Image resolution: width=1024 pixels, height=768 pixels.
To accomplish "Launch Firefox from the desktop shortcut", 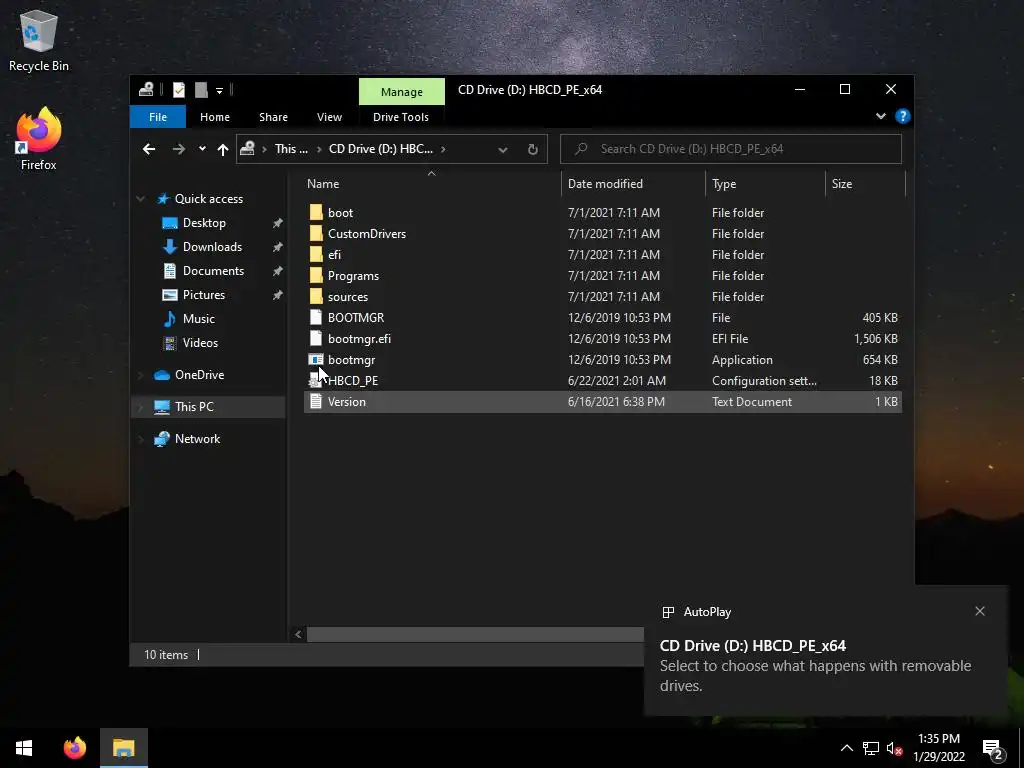I will click(x=39, y=139).
